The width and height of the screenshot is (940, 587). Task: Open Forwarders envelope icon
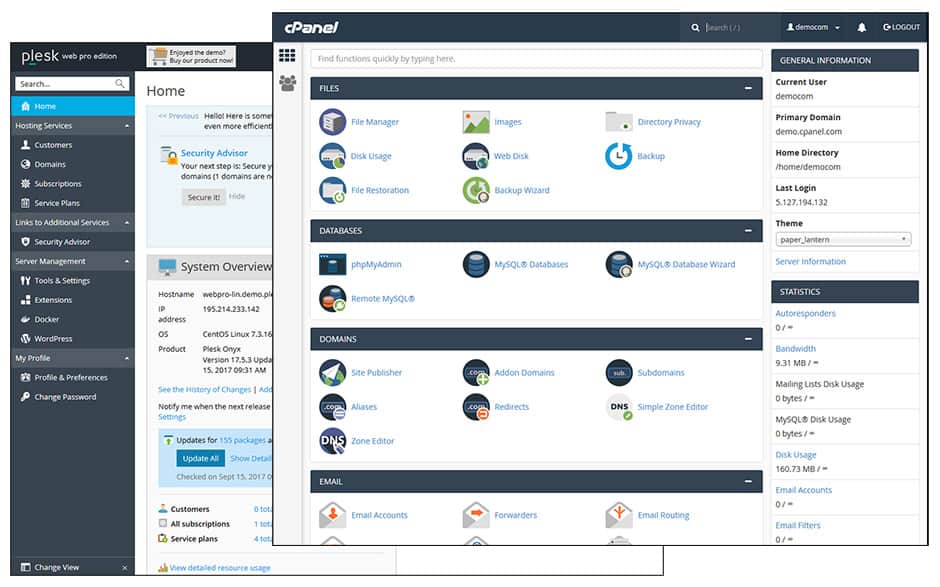point(475,514)
